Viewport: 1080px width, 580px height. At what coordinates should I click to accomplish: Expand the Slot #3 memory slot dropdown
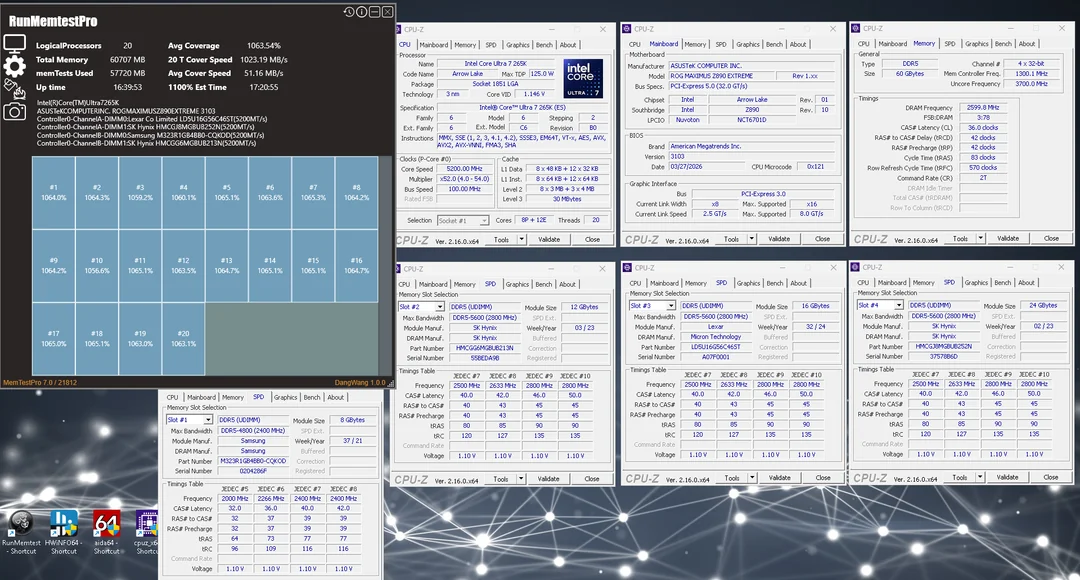[652, 306]
